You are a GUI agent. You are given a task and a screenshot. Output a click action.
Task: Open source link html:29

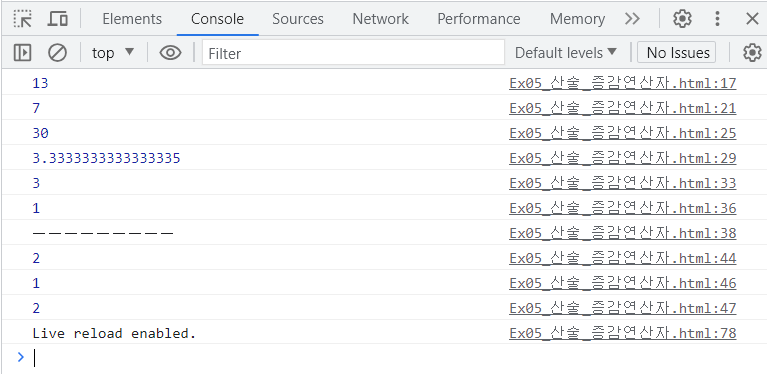[x=622, y=158]
